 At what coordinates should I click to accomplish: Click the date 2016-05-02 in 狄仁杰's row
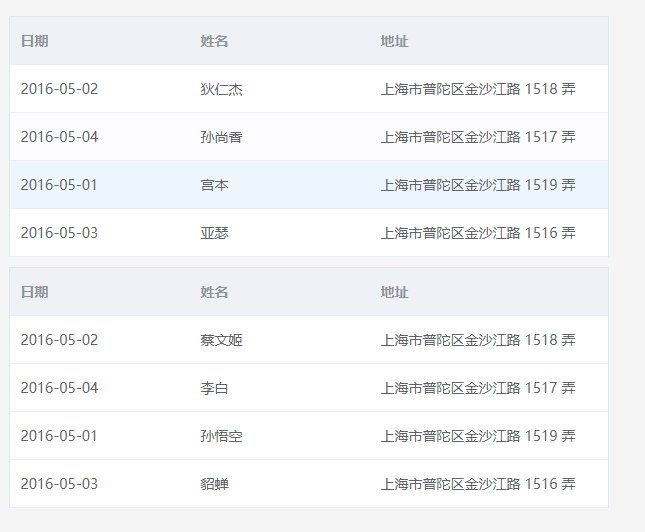pyautogui.click(x=59, y=89)
